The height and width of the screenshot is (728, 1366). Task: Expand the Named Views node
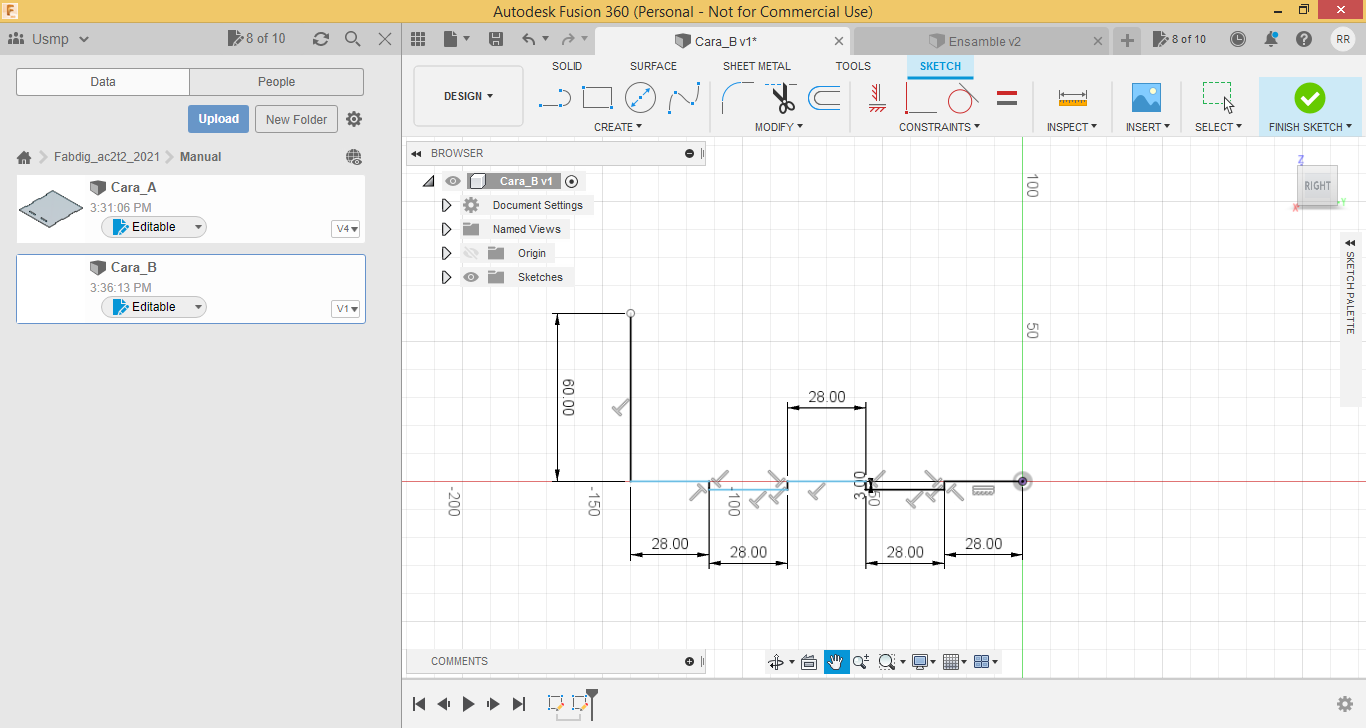coord(447,229)
